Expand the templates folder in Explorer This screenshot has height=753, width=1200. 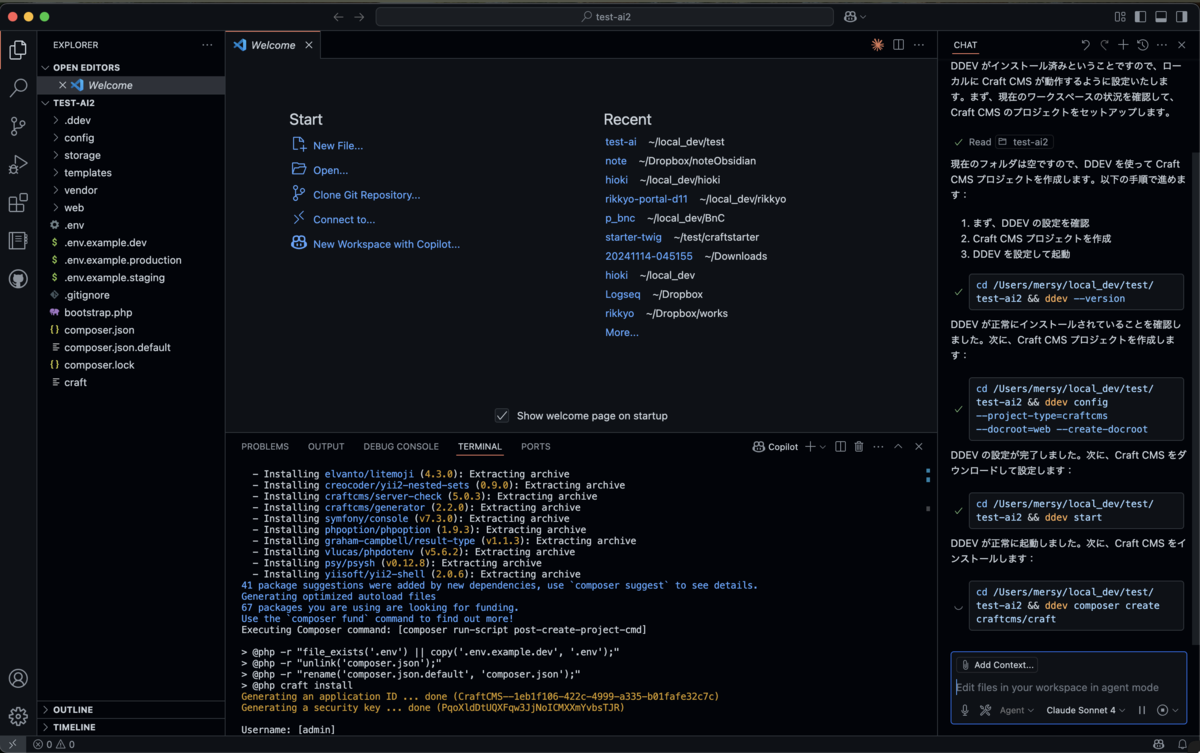pos(88,173)
